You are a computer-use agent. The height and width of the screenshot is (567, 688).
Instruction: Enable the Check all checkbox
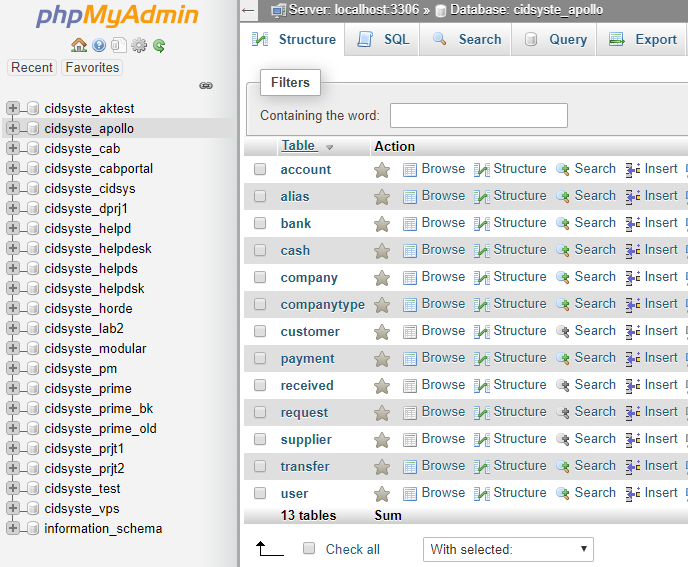pos(309,549)
